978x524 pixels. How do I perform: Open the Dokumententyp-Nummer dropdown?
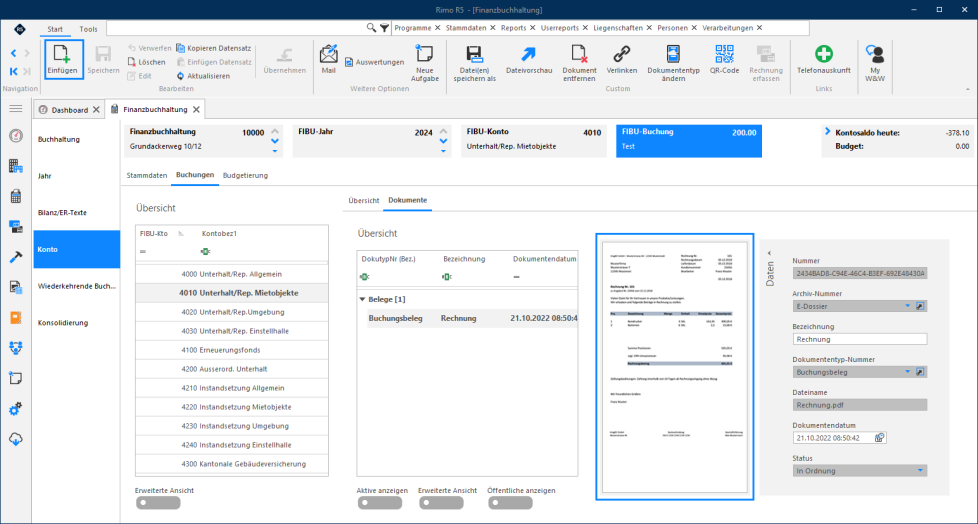click(x=908, y=372)
